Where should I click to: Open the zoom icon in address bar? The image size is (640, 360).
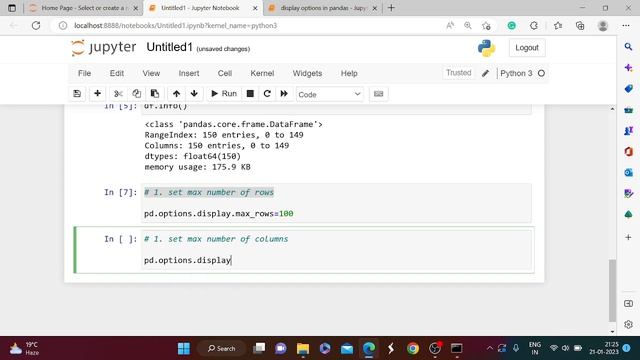(x=468, y=25)
